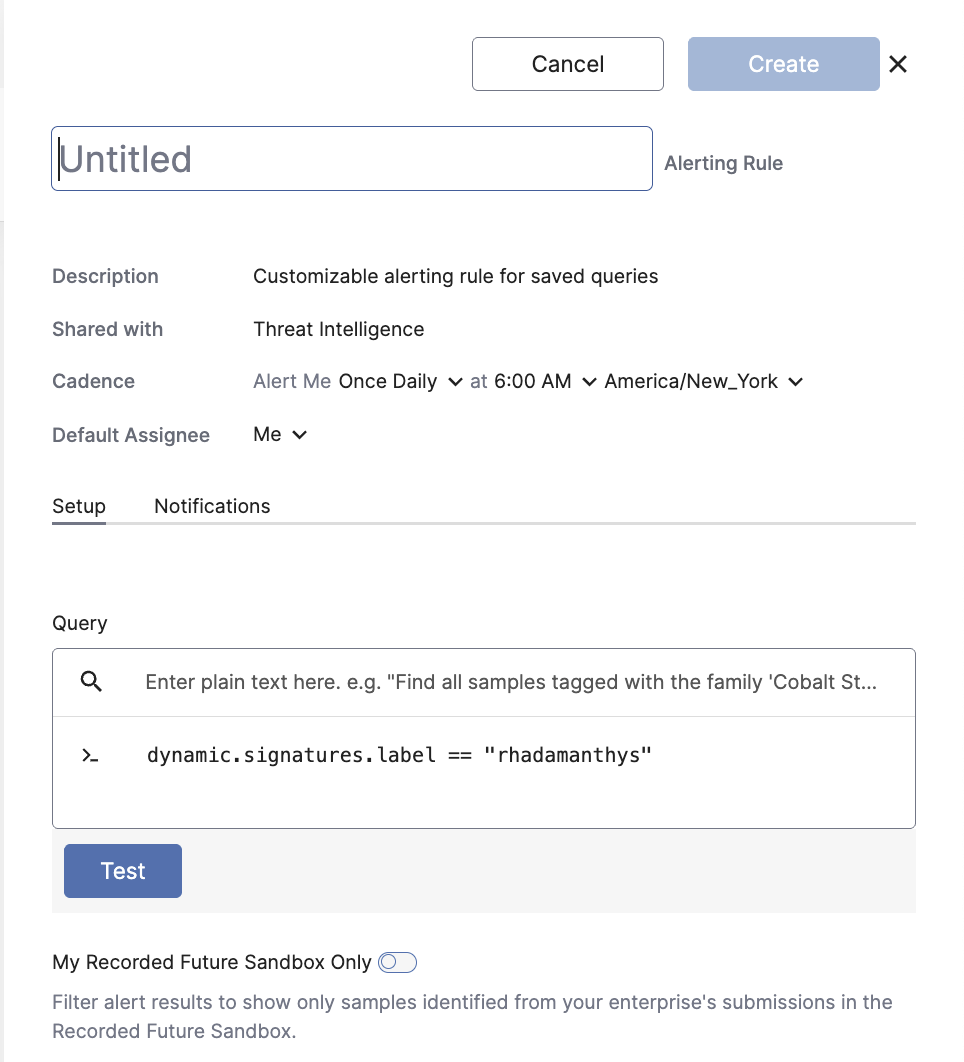Viewport: 964px width, 1062px height.
Task: Click the command prompt icon beside query
Action: click(91, 755)
